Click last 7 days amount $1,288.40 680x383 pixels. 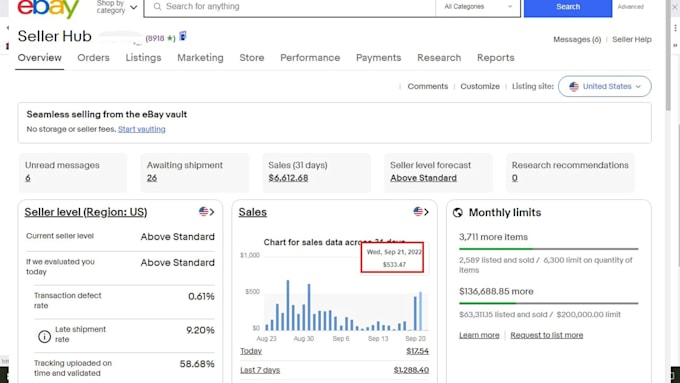[x=411, y=370]
